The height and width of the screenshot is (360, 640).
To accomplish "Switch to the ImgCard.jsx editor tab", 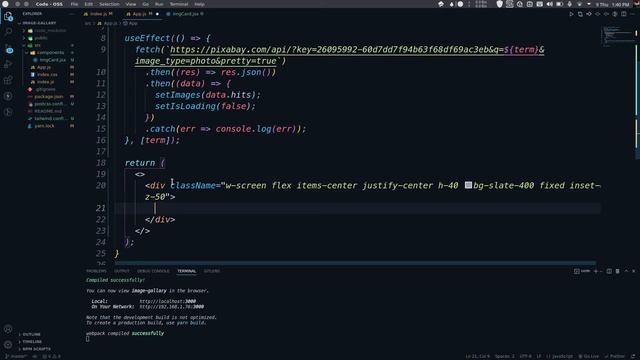I will (185, 14).
